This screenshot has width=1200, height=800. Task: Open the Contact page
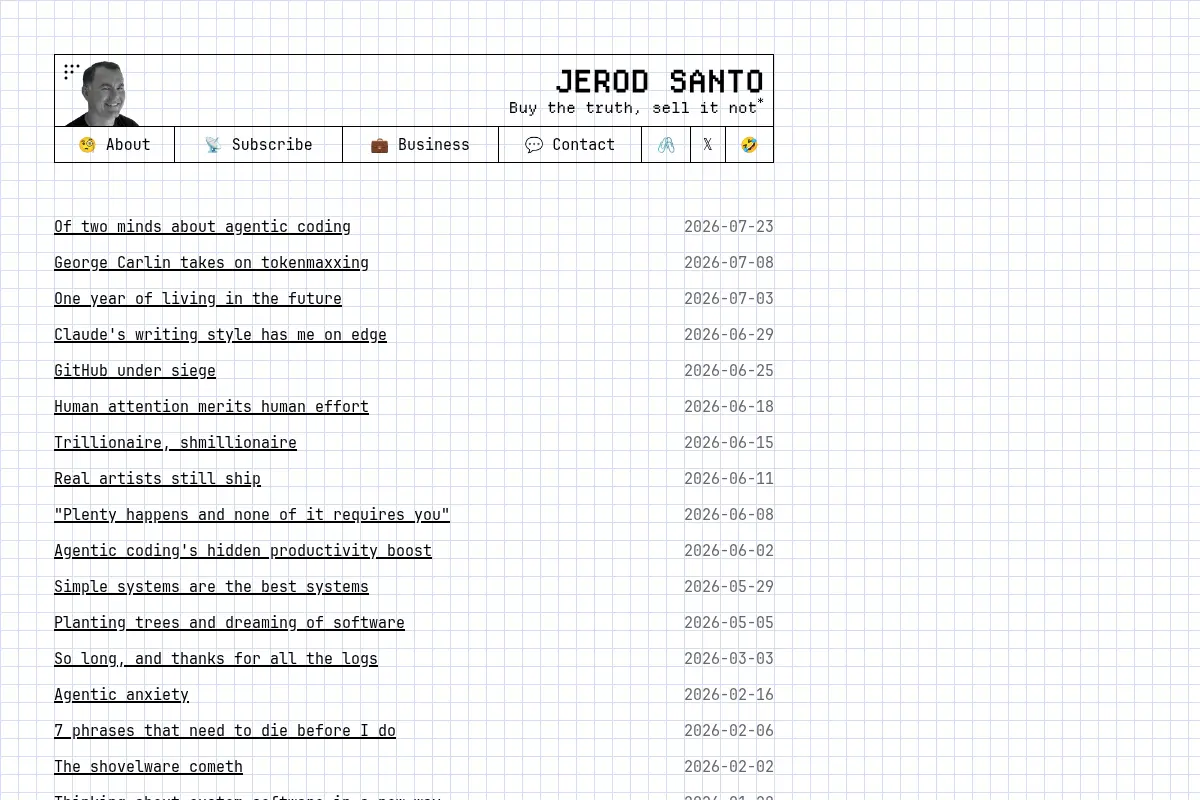click(x=570, y=145)
